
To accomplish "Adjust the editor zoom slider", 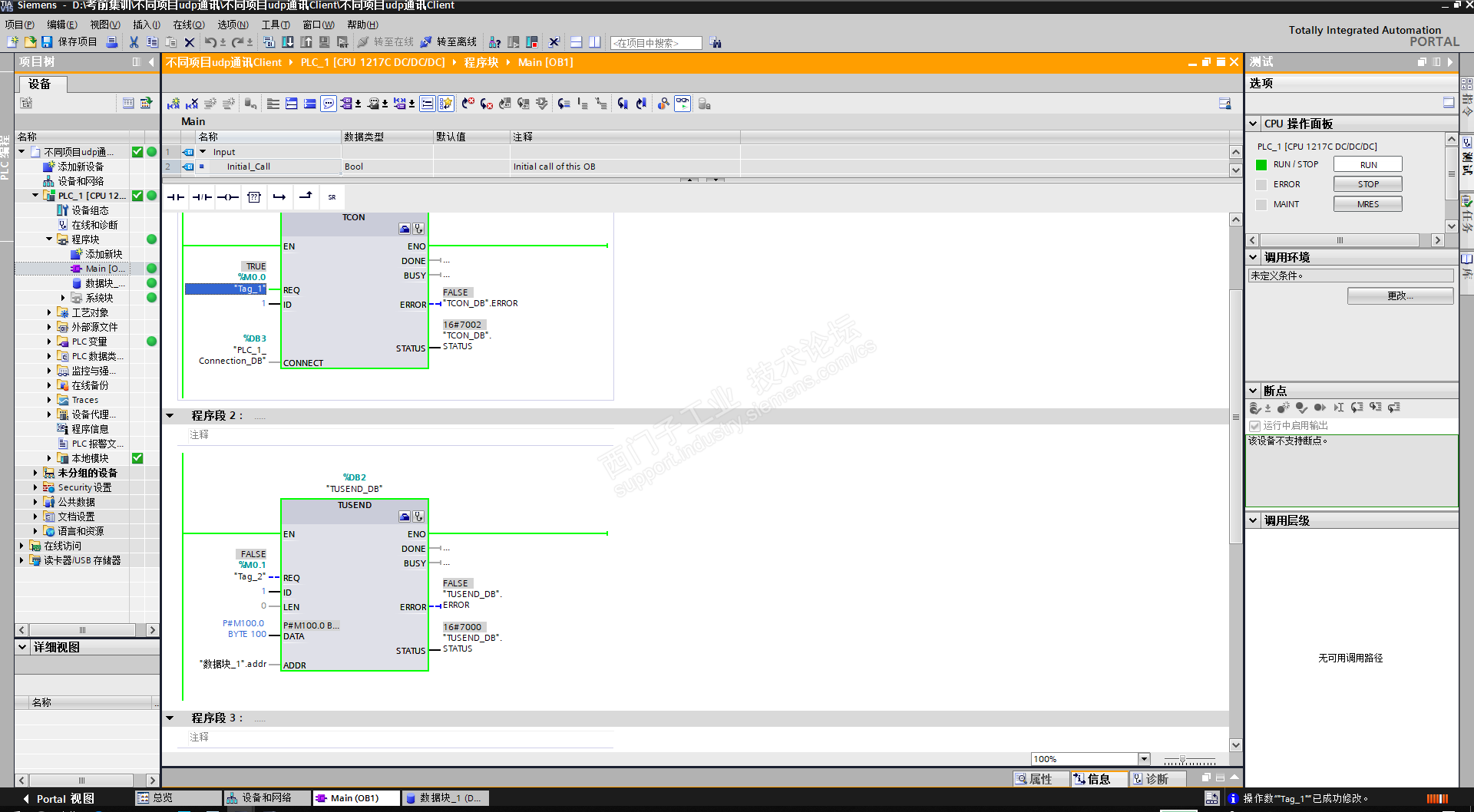I will tap(1183, 760).
